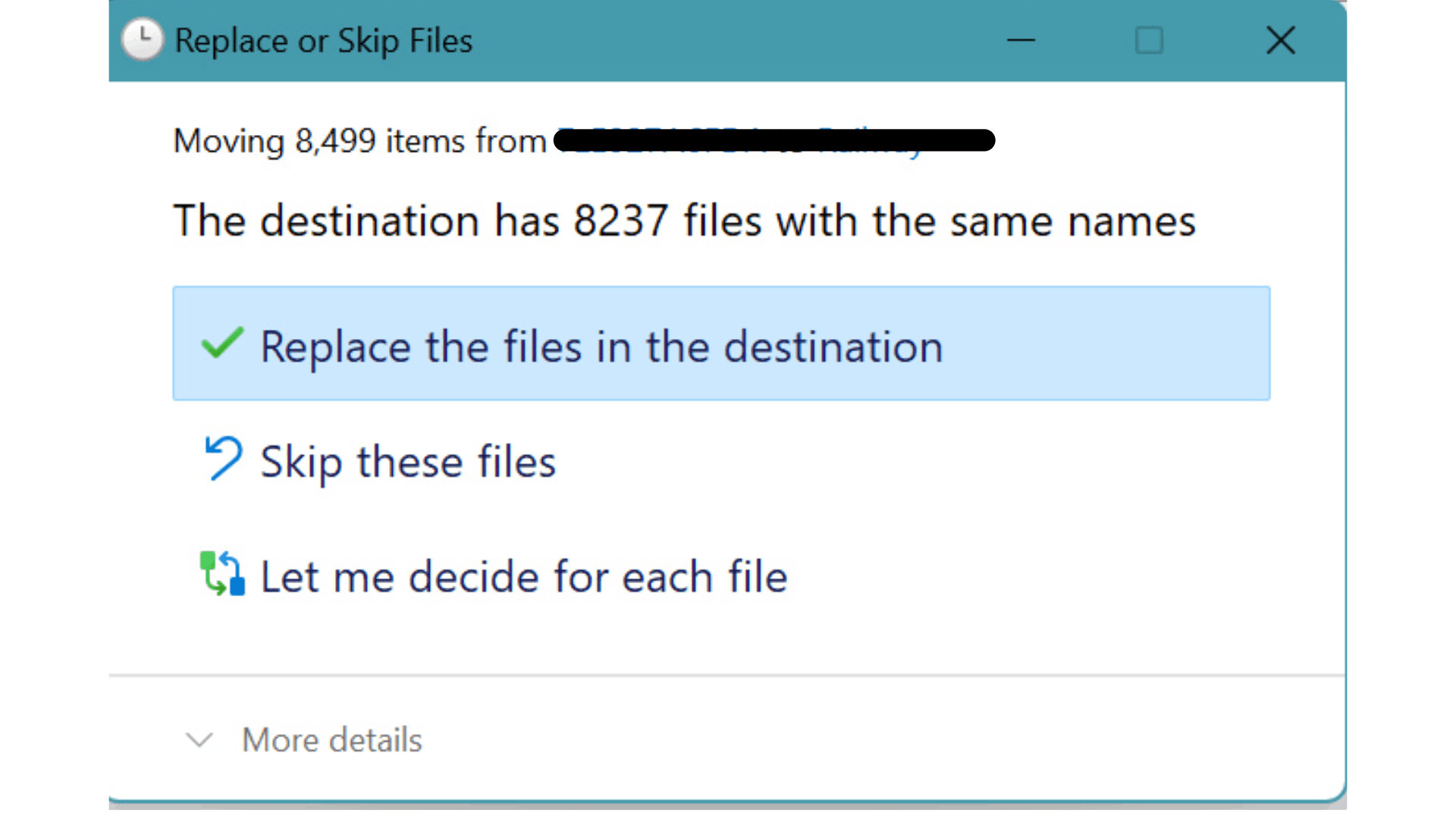
Task: Choose "Skip these files" option
Action: [x=408, y=462]
